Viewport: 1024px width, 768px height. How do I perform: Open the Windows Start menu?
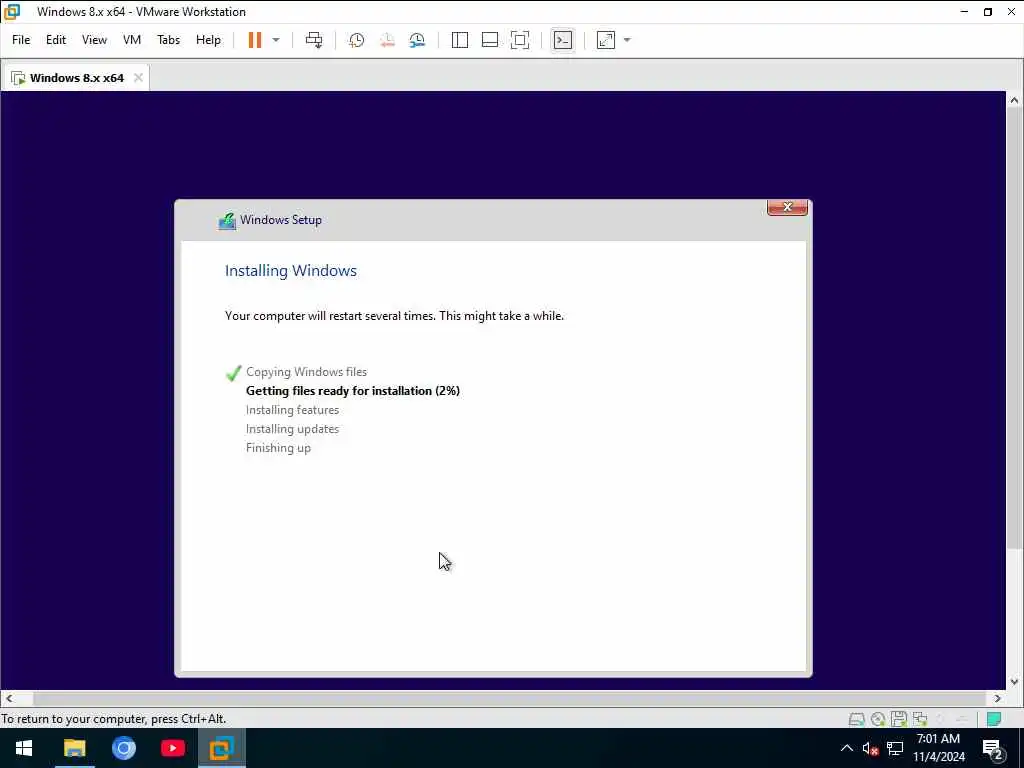pyautogui.click(x=24, y=748)
